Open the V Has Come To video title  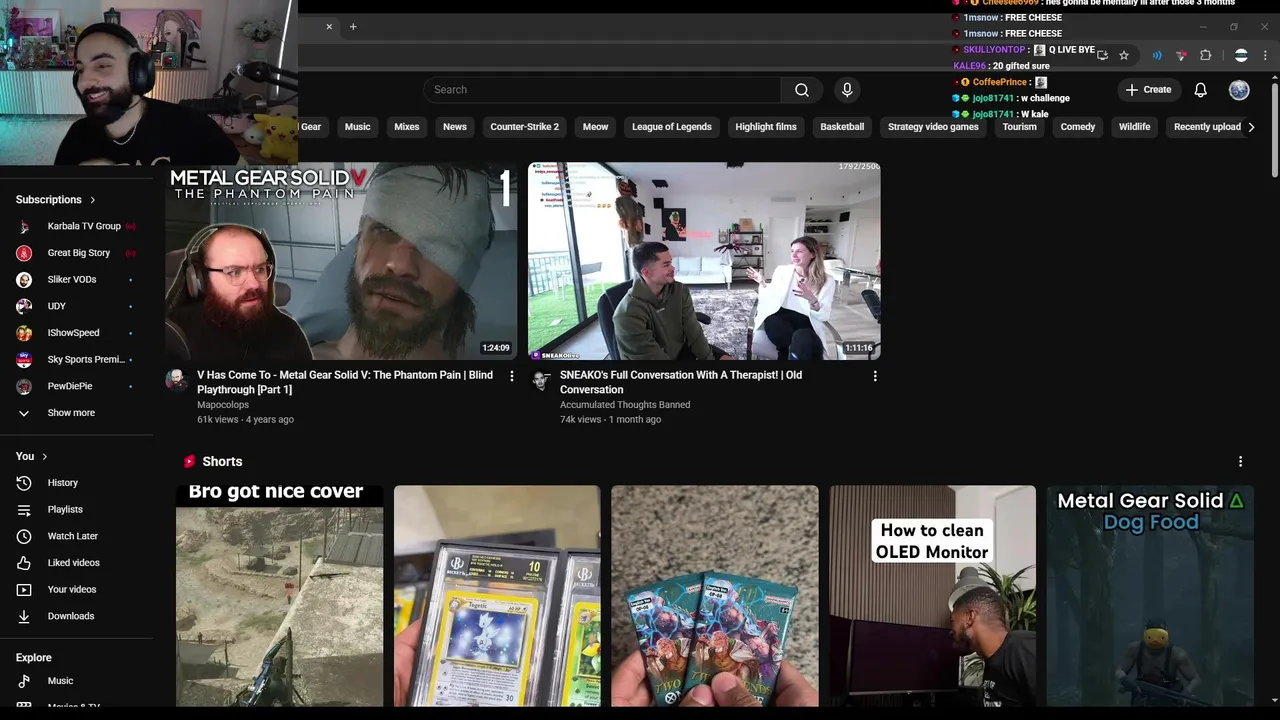(x=345, y=382)
